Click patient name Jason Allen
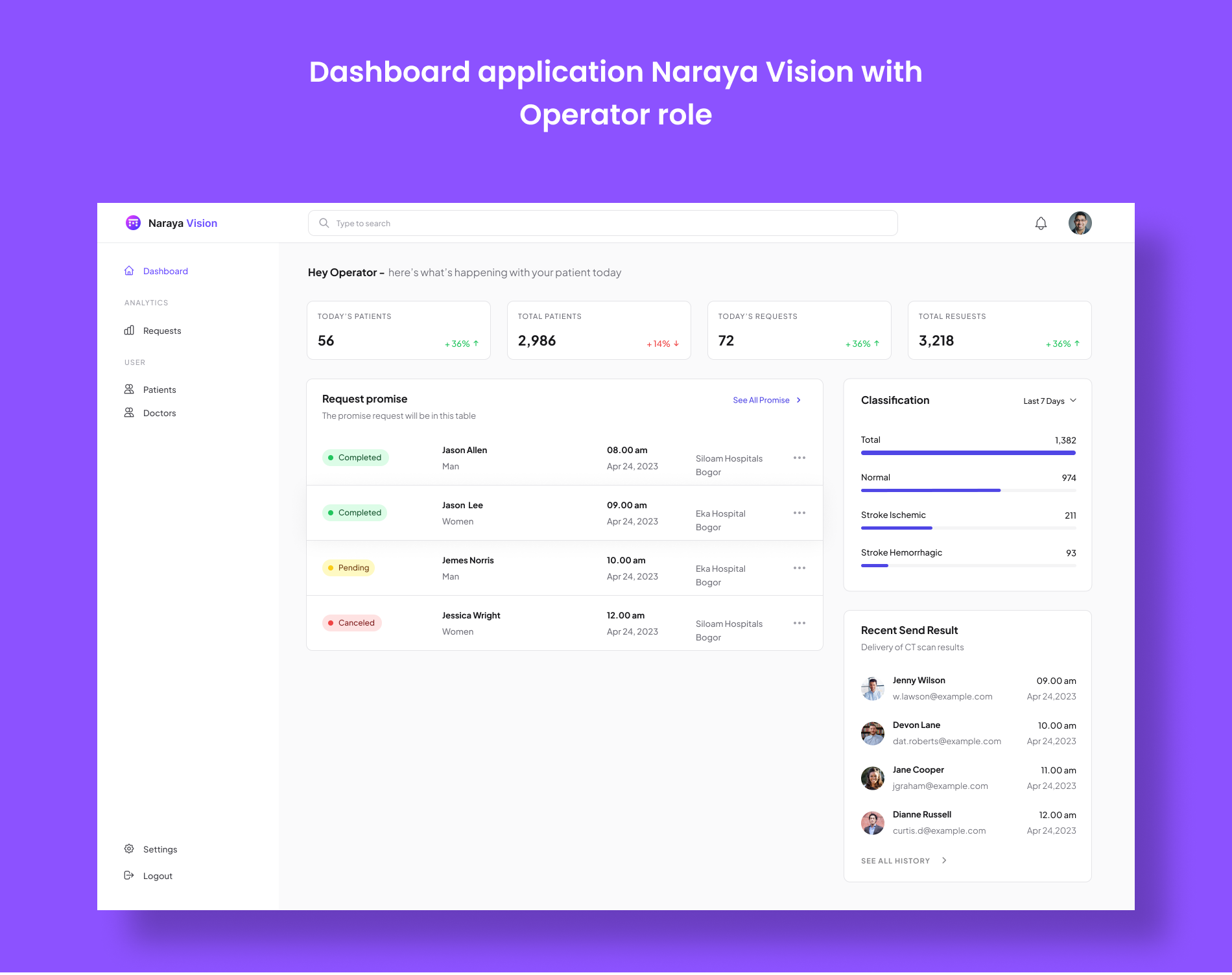1232x975 pixels. pyautogui.click(x=464, y=450)
